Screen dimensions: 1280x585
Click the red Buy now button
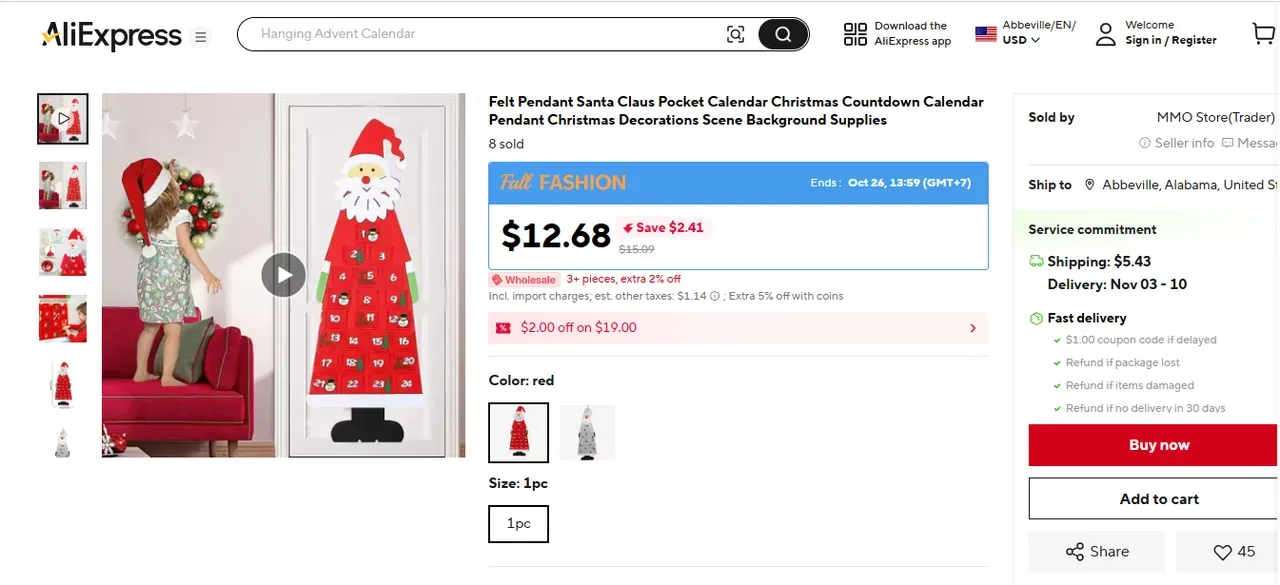point(1158,445)
